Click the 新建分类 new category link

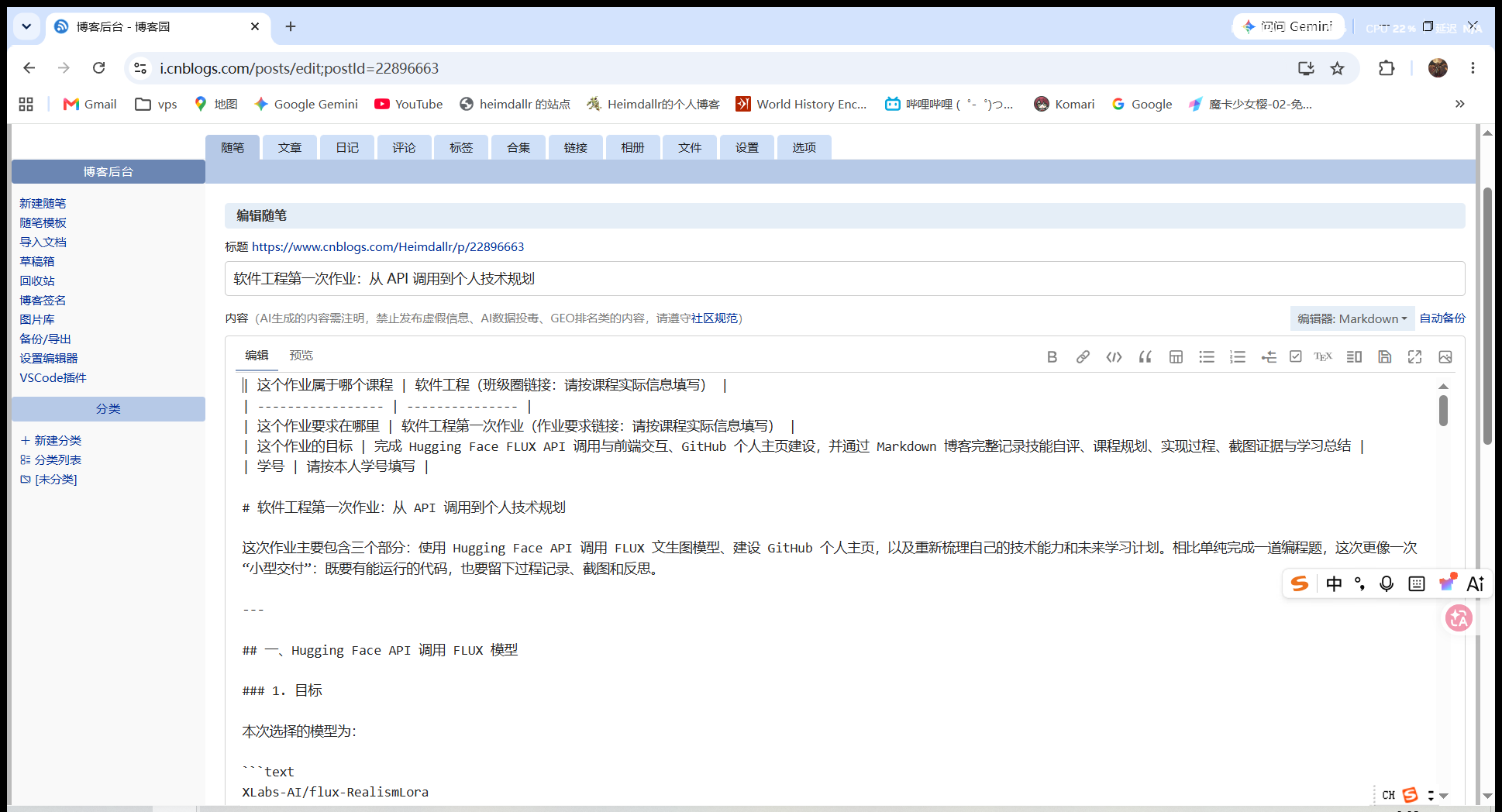point(51,440)
